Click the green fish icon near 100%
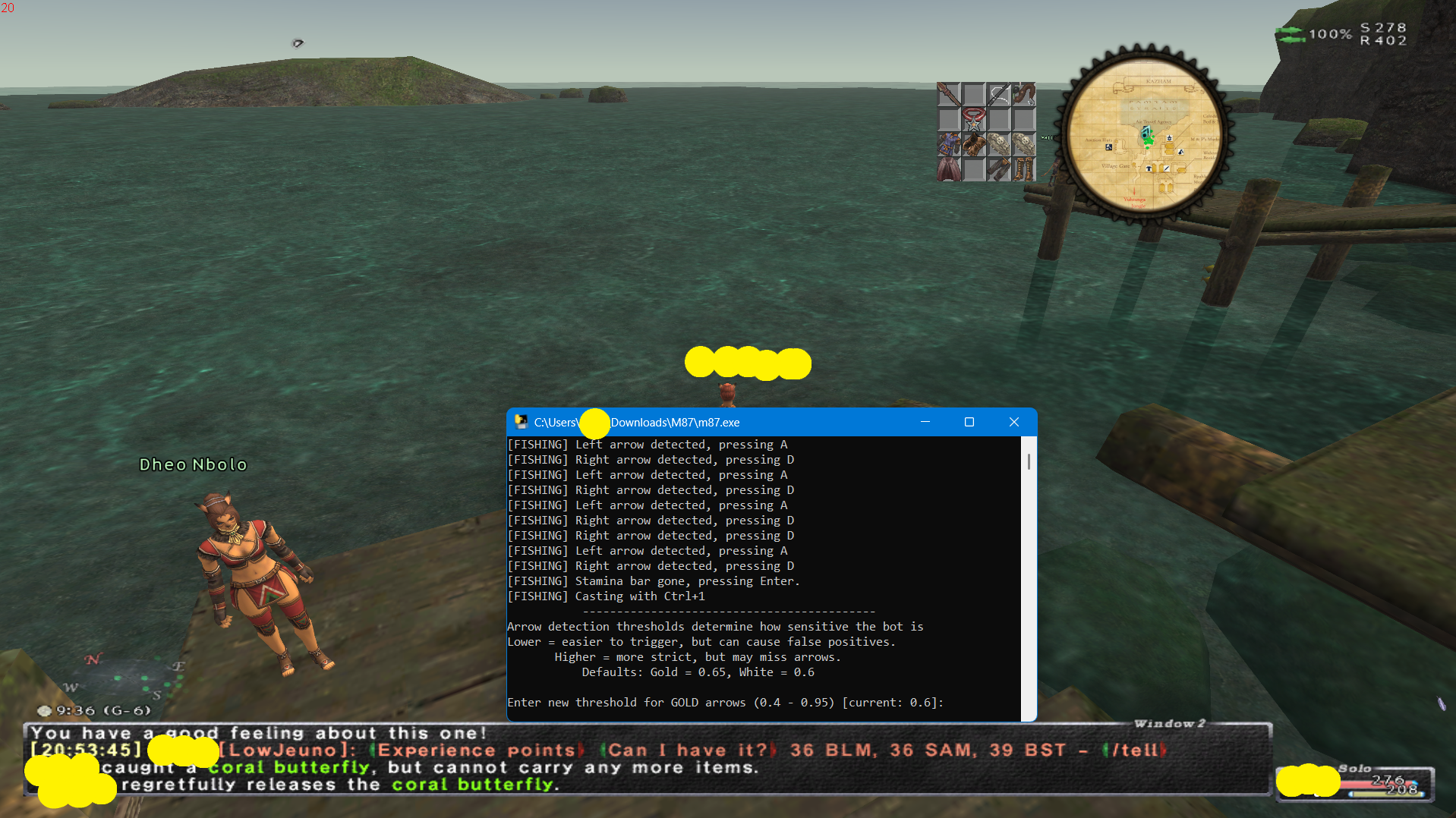 point(1290,34)
